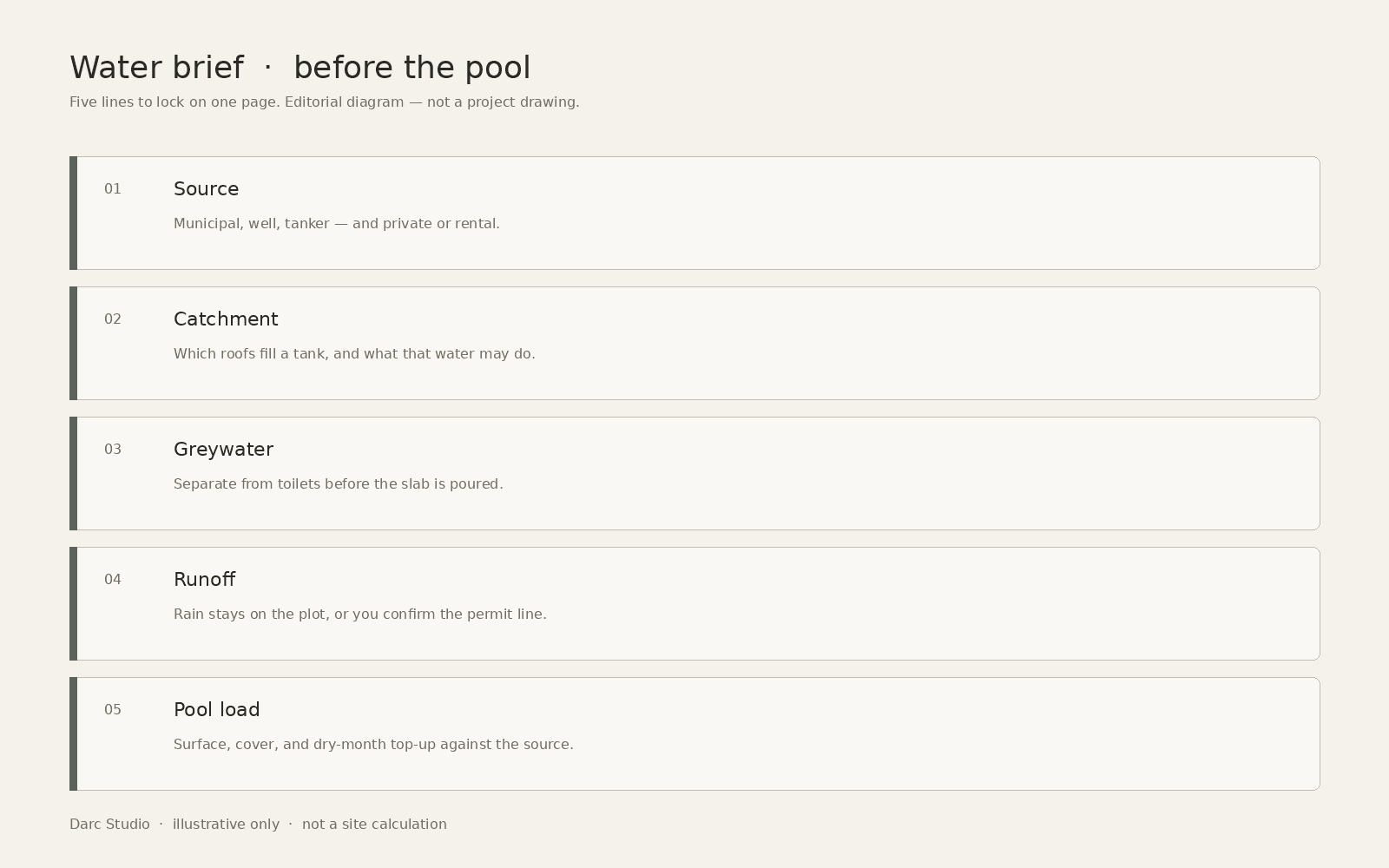
Task: Click green accent bar of Source card
Action: (x=73, y=213)
